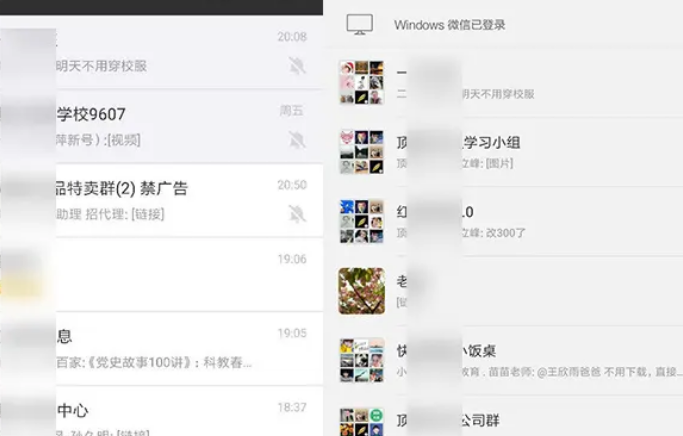Click mute bell icon on 明天不用穿校服 chat
683x436 pixels.
pos(297,66)
